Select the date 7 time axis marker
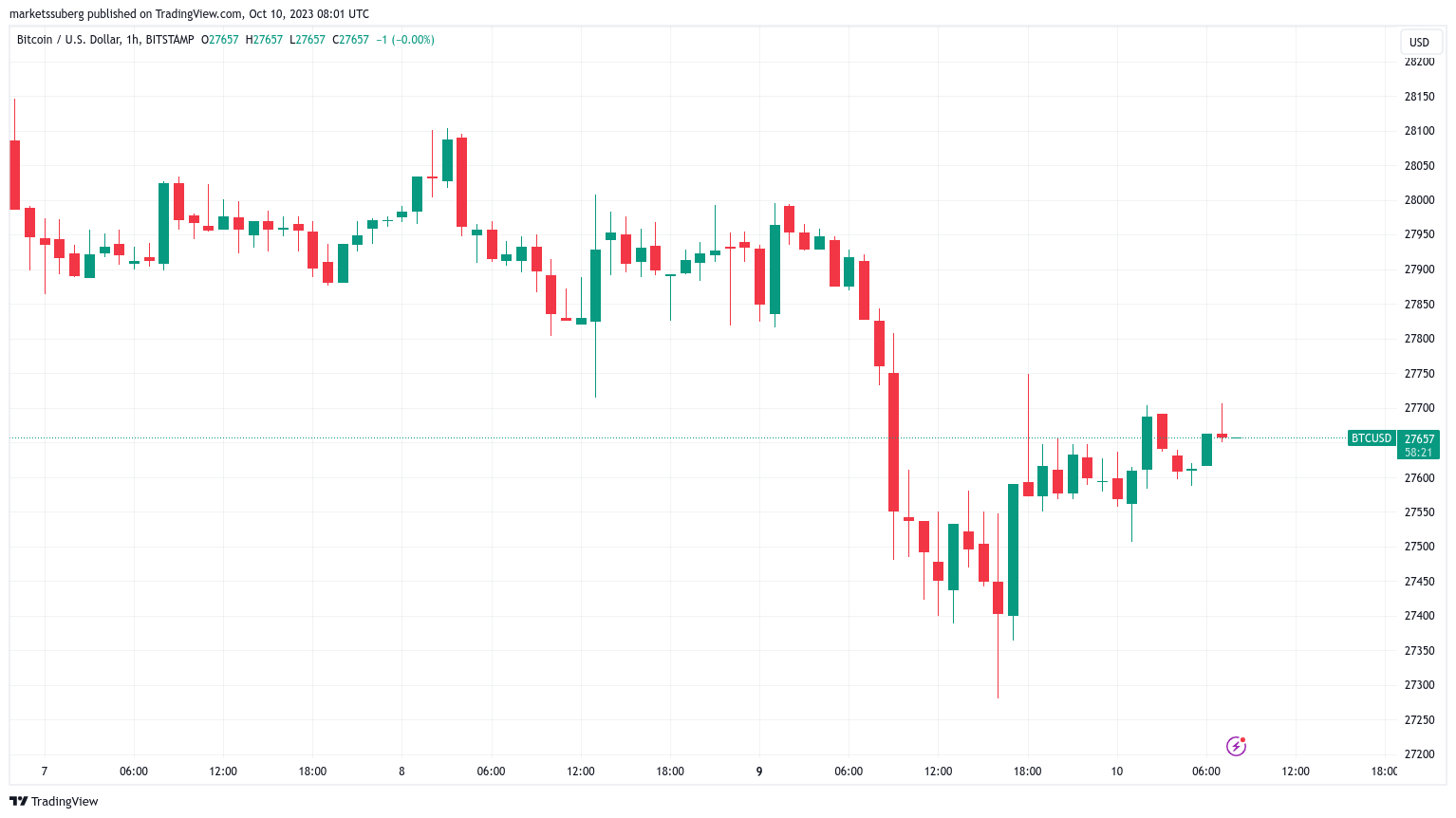This screenshot has width=1456, height=818. tap(45, 772)
